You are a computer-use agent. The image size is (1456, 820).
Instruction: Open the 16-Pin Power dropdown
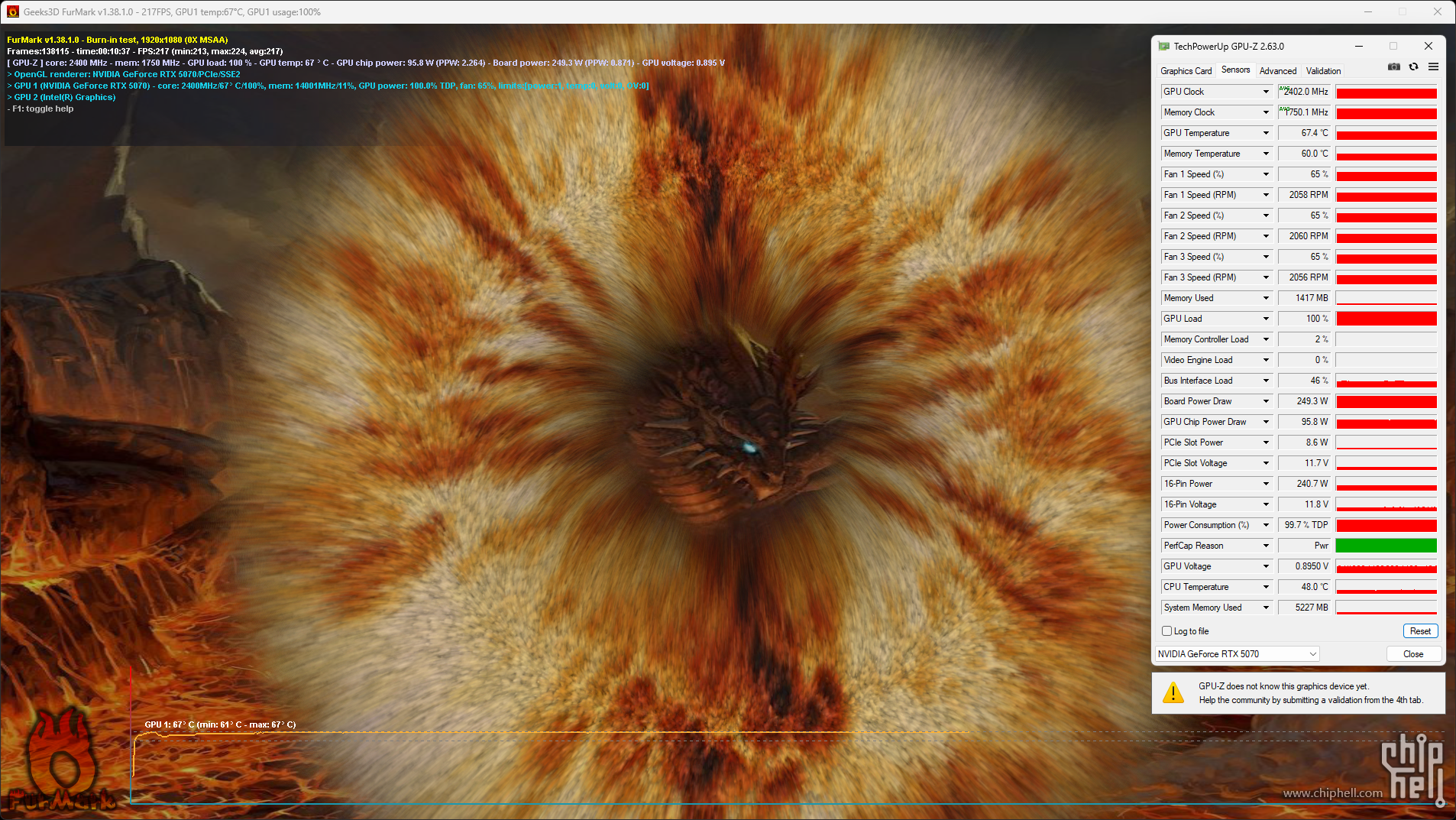pyautogui.click(x=1266, y=484)
